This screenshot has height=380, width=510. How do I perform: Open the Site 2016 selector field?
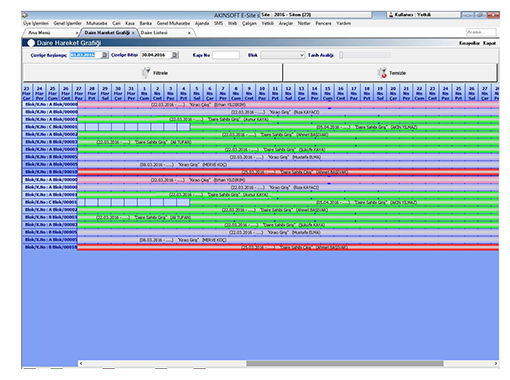pyautogui.click(x=316, y=15)
